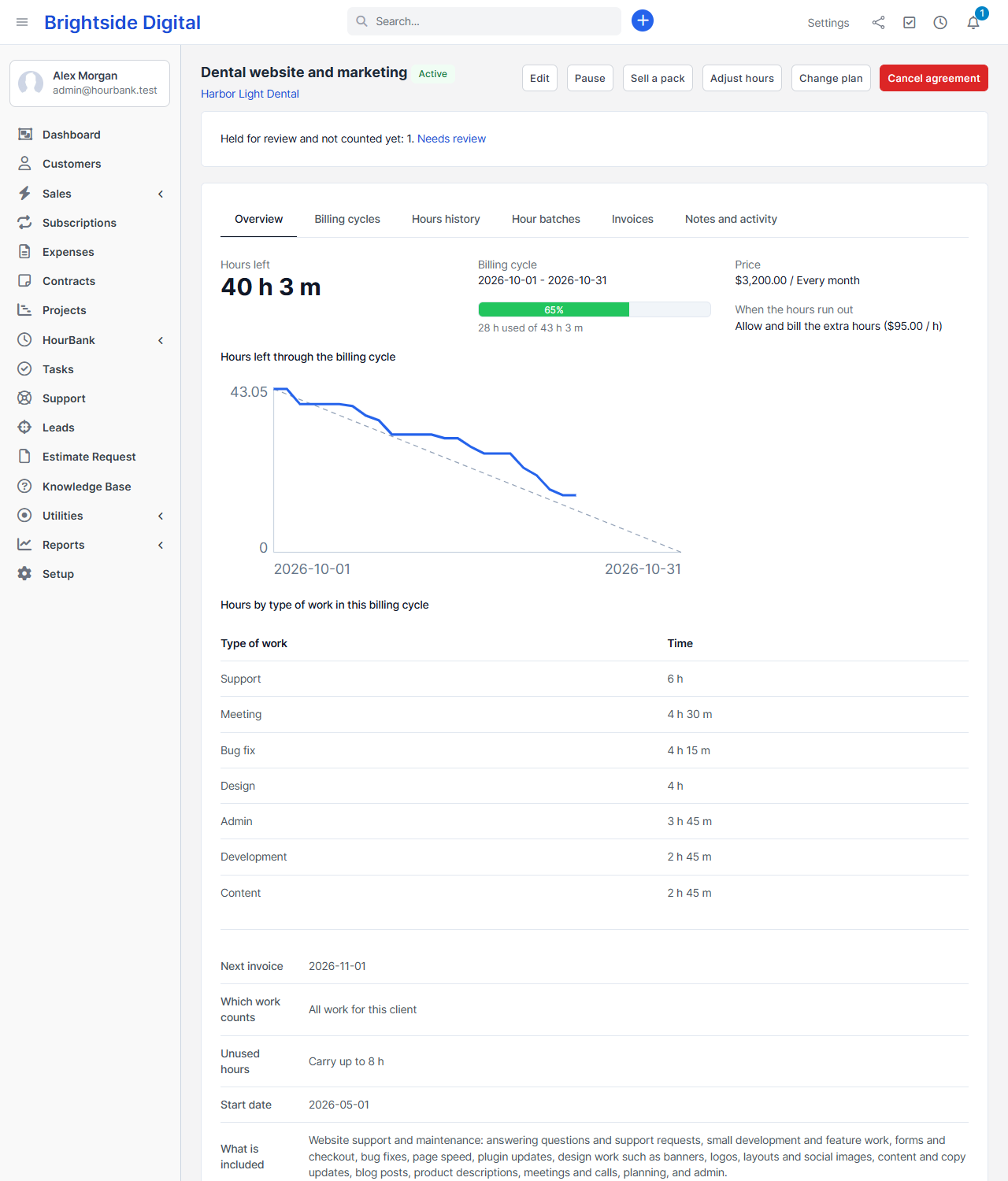Focus the Search input field
Viewport: 1008px width, 1181px height.
[484, 21]
